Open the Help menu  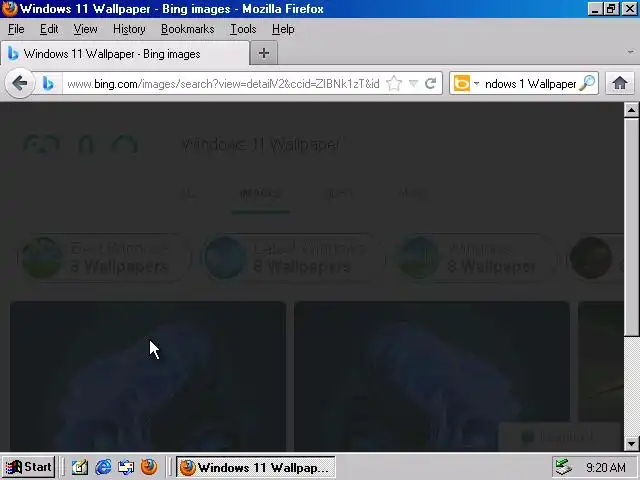point(283,29)
